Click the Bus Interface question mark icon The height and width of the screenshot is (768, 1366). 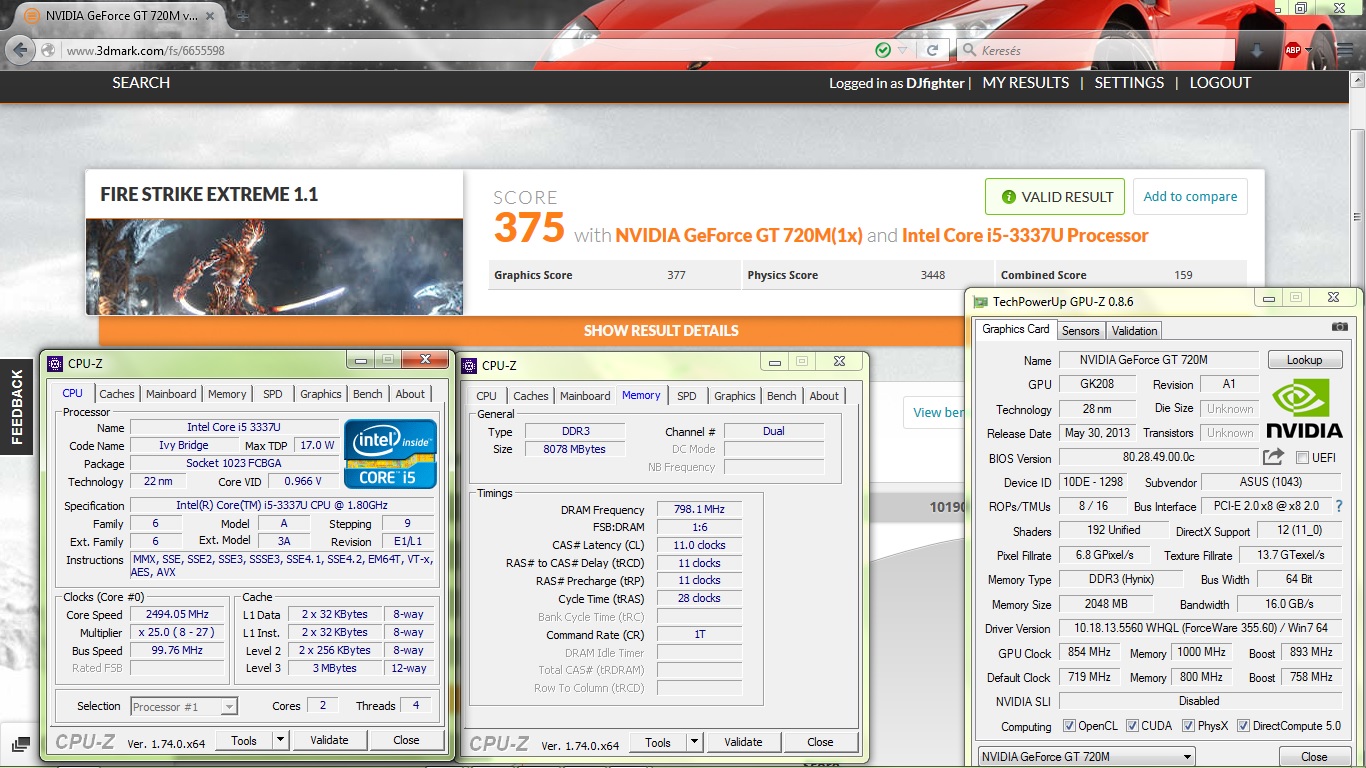click(x=1338, y=507)
